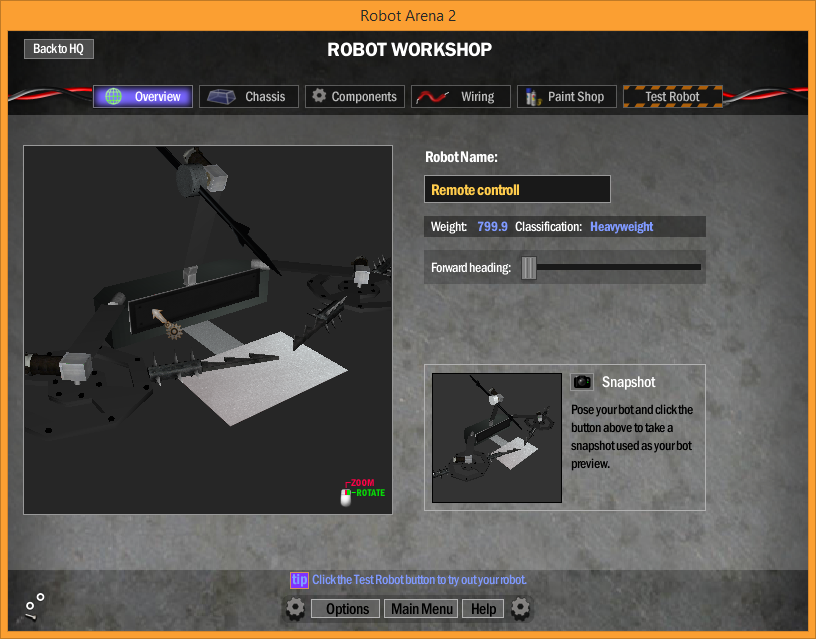The image size is (816, 639).
Task: Go back using Back to HQ button
Action: pos(59,49)
